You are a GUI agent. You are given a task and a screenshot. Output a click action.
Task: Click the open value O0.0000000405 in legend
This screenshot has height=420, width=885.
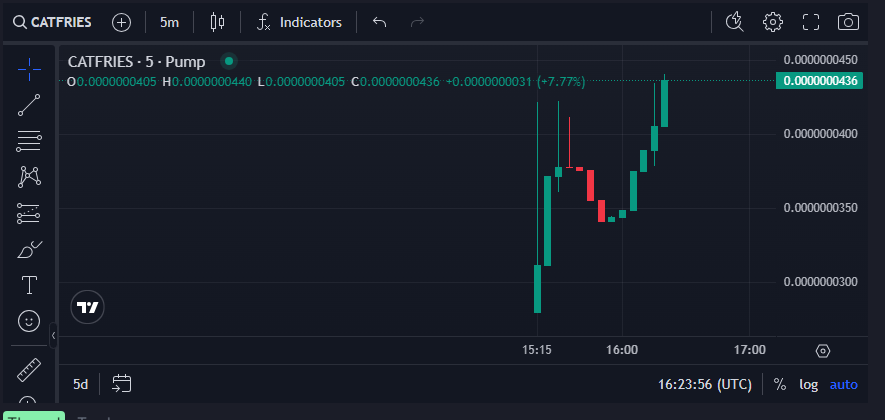[x=112, y=82]
